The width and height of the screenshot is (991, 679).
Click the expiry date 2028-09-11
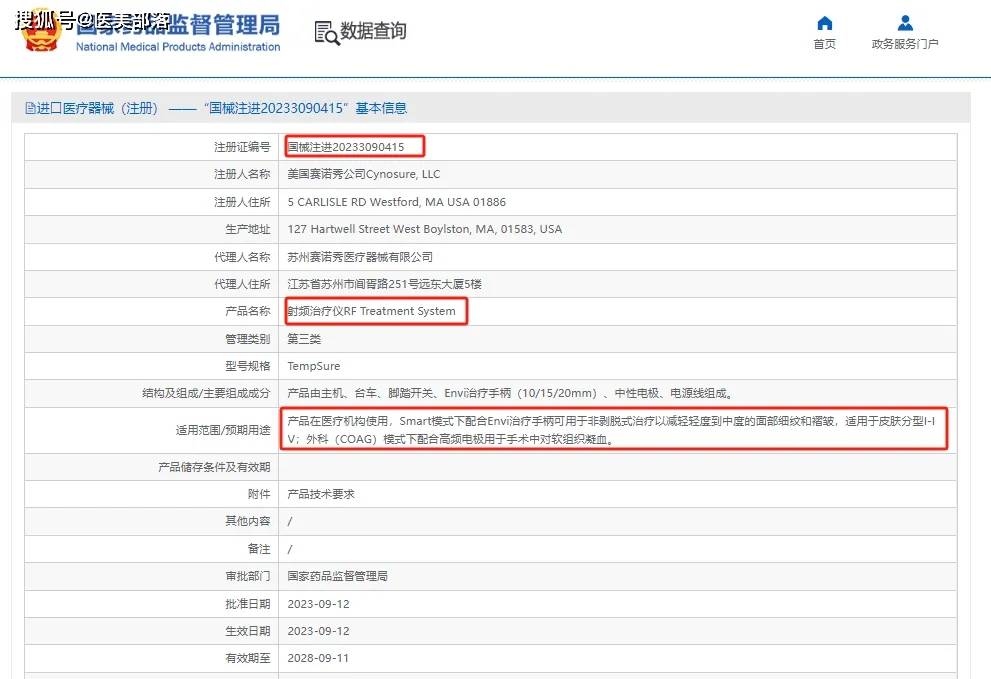point(318,658)
